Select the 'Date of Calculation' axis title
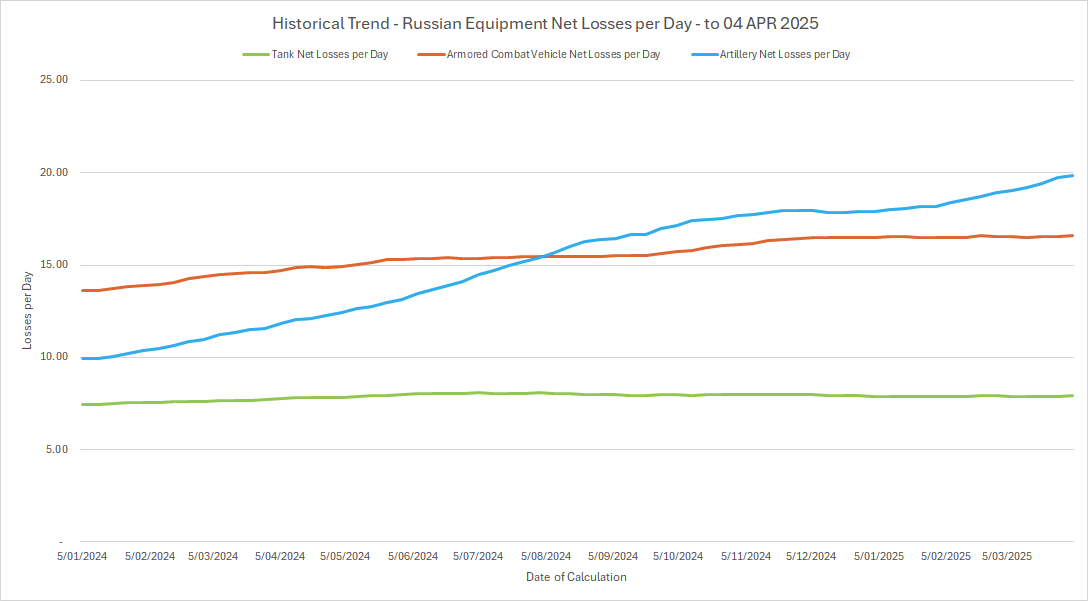Screen dimensions: 1088x601 [576, 577]
